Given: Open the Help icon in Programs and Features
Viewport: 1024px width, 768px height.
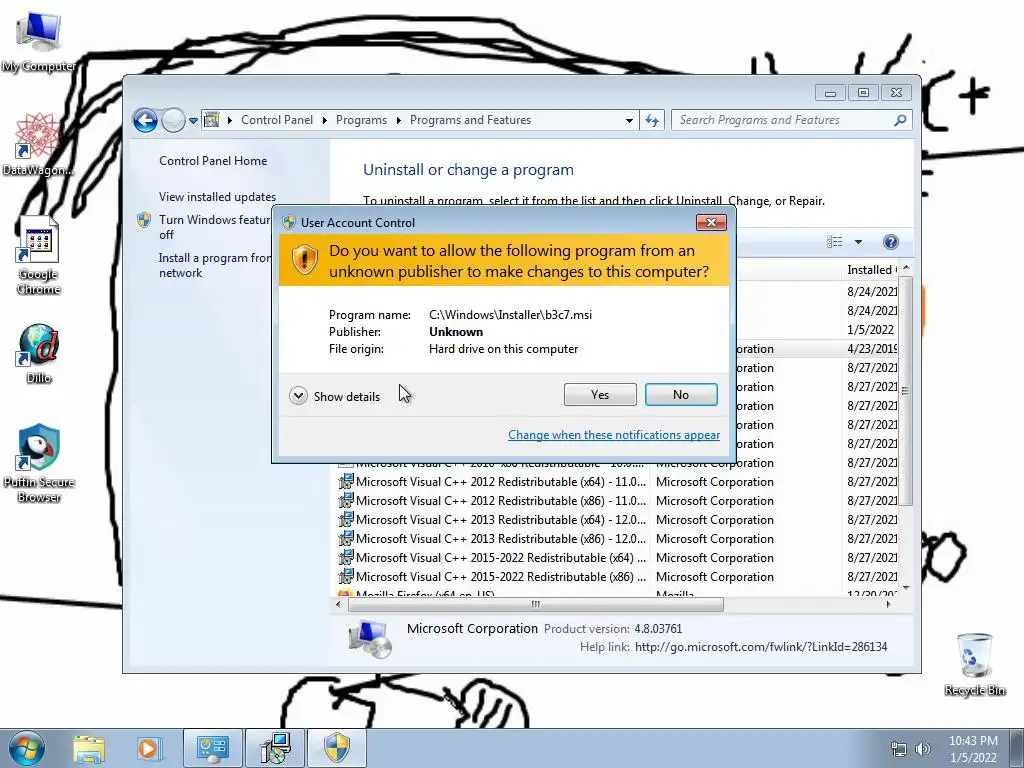Looking at the screenshot, I should click(891, 242).
